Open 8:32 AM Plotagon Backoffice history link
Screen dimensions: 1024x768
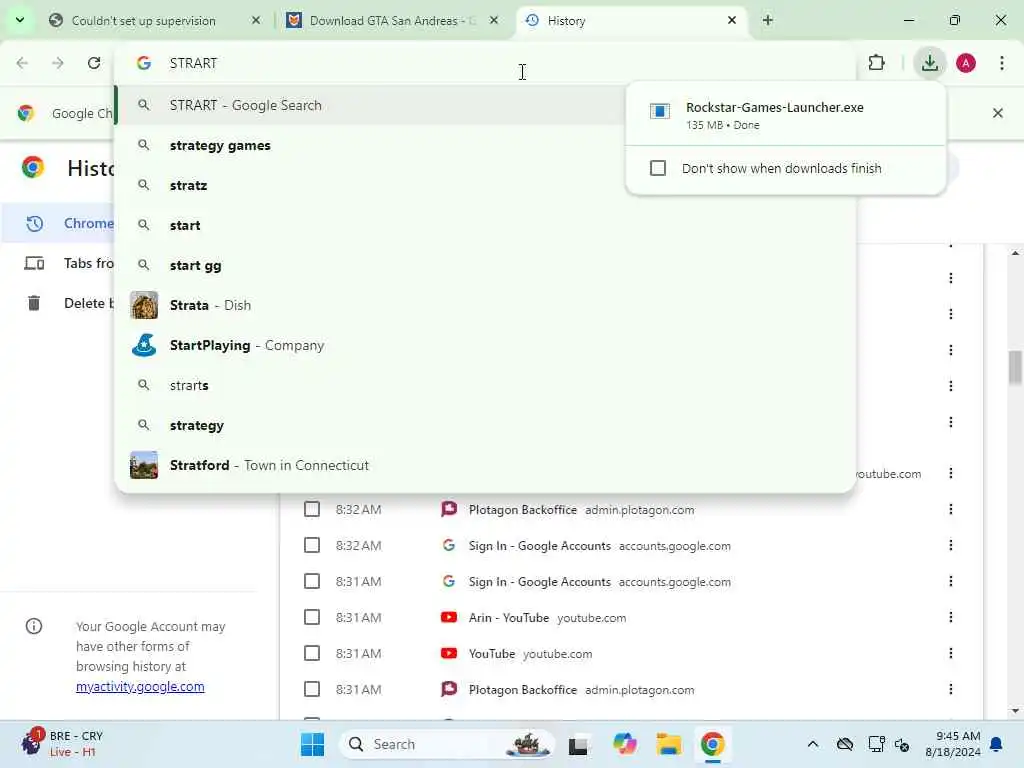pos(522,509)
